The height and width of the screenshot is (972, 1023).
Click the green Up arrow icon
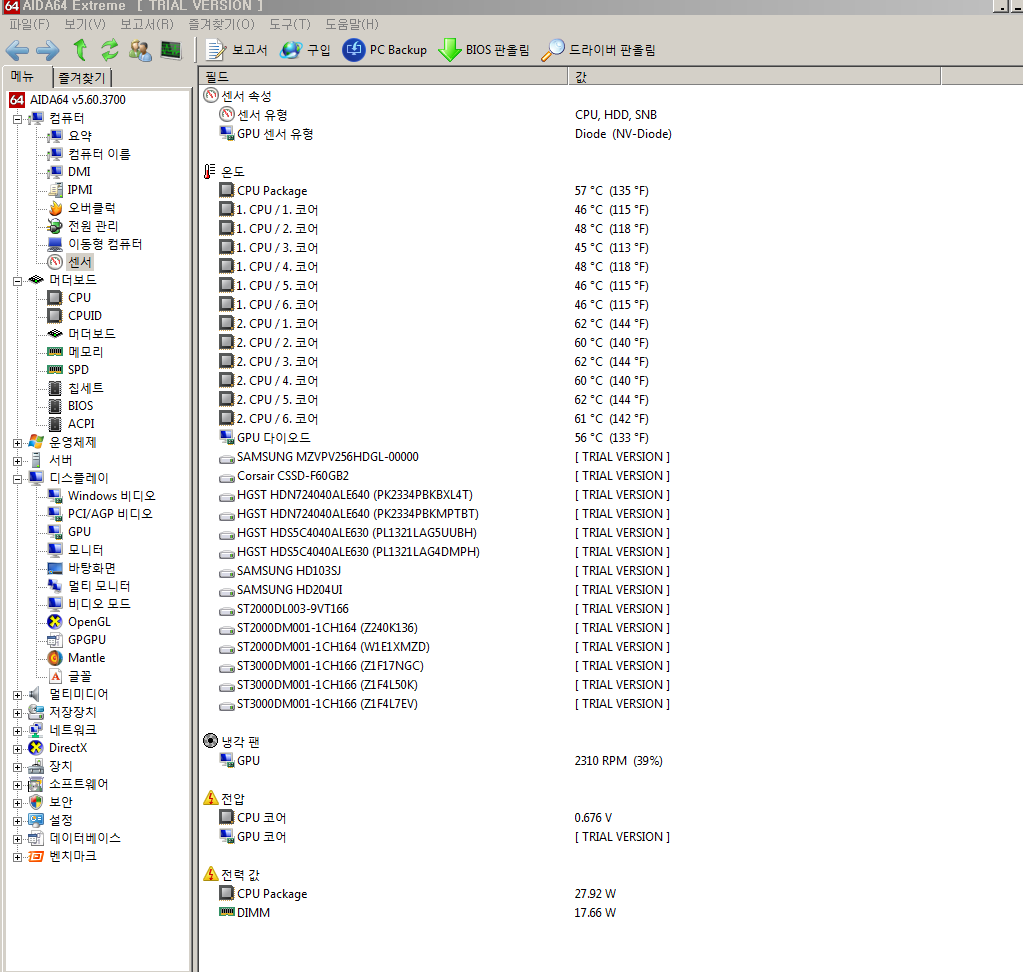pyautogui.click(x=80, y=50)
